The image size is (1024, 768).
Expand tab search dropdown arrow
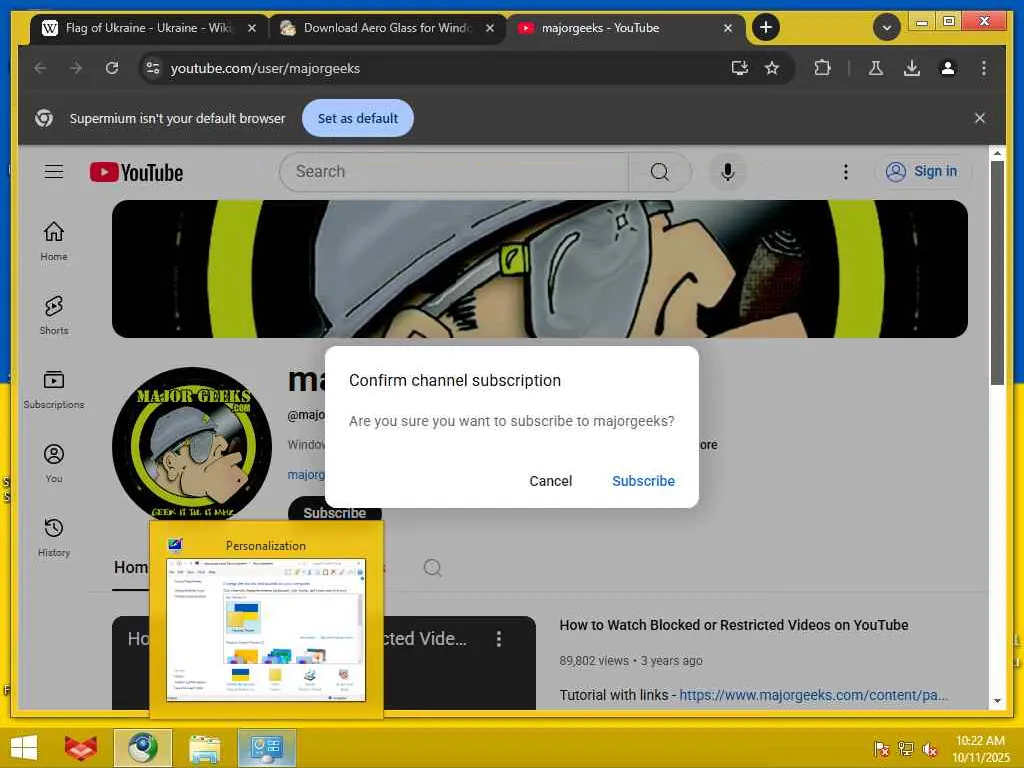pos(886,27)
